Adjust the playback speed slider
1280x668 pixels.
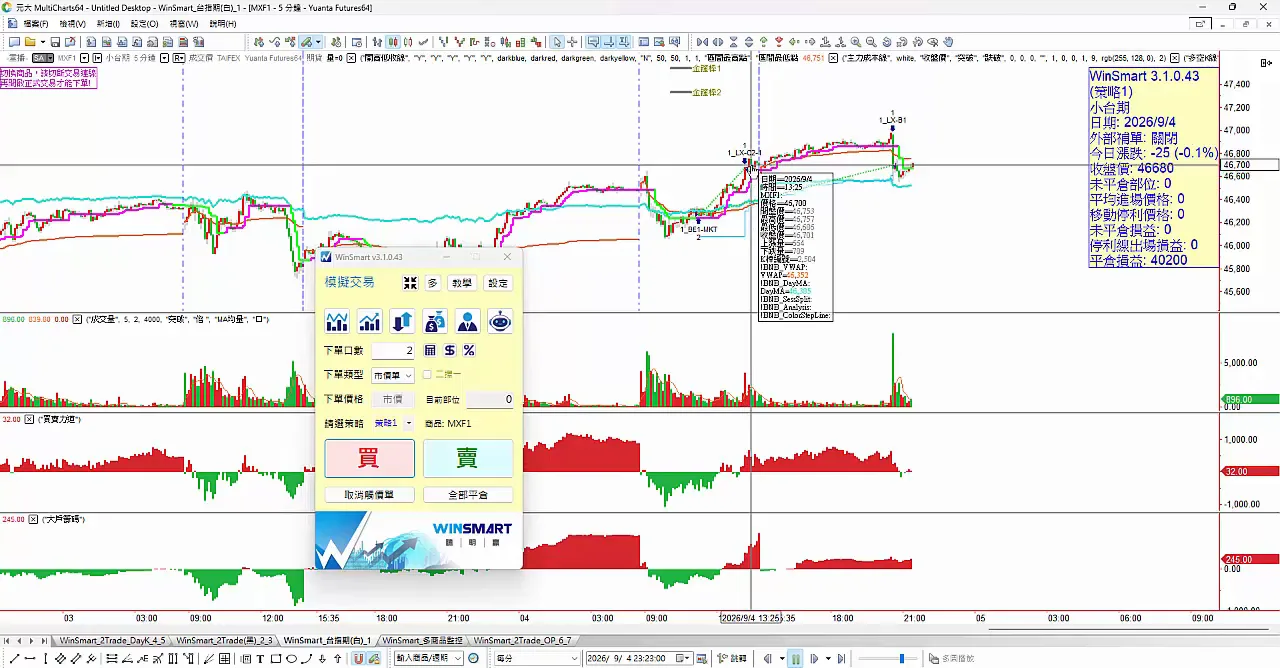point(902,659)
